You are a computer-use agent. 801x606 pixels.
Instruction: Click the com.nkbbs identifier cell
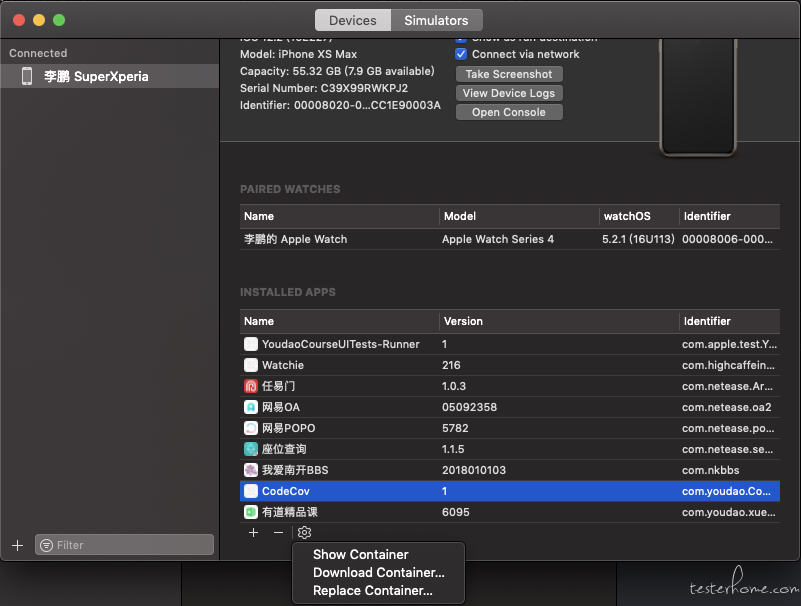click(x=711, y=470)
